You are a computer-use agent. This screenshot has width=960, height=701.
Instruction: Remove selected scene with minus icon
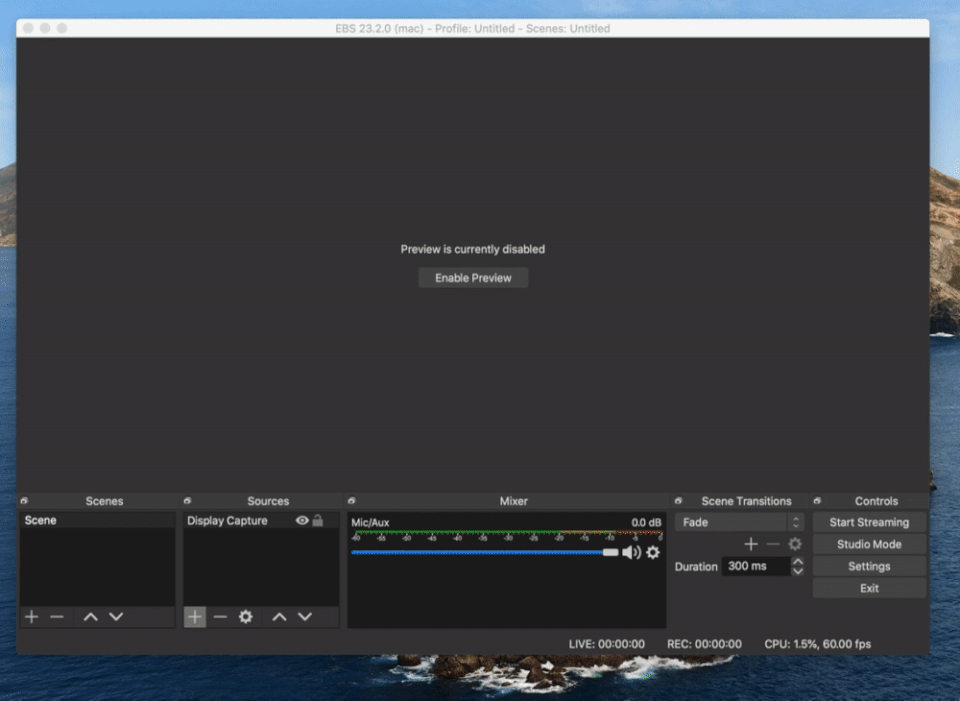point(57,617)
